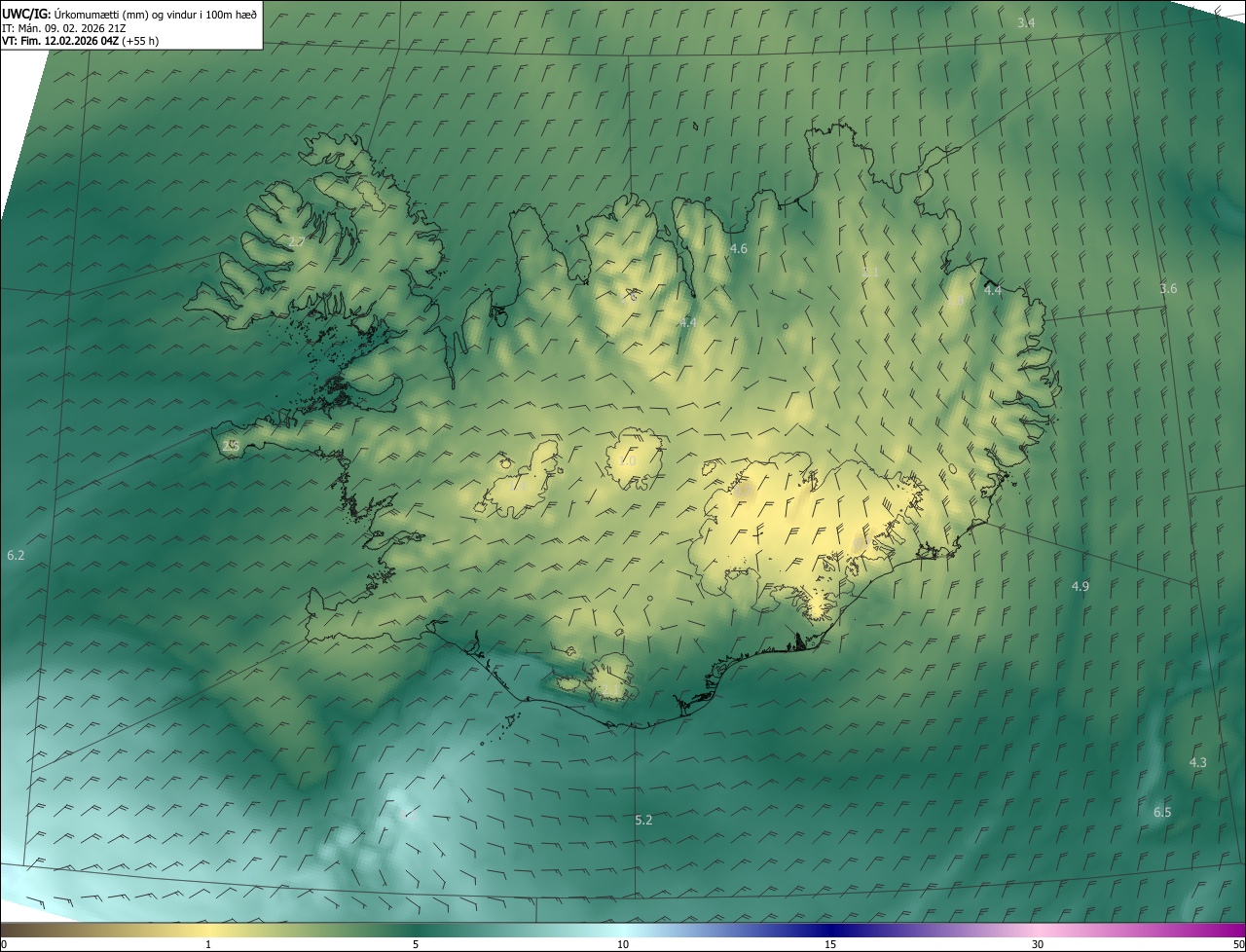Screen dimensions: 1246x952
Task: Click the 50 tick label on the color scale
Action: (x=1238, y=944)
